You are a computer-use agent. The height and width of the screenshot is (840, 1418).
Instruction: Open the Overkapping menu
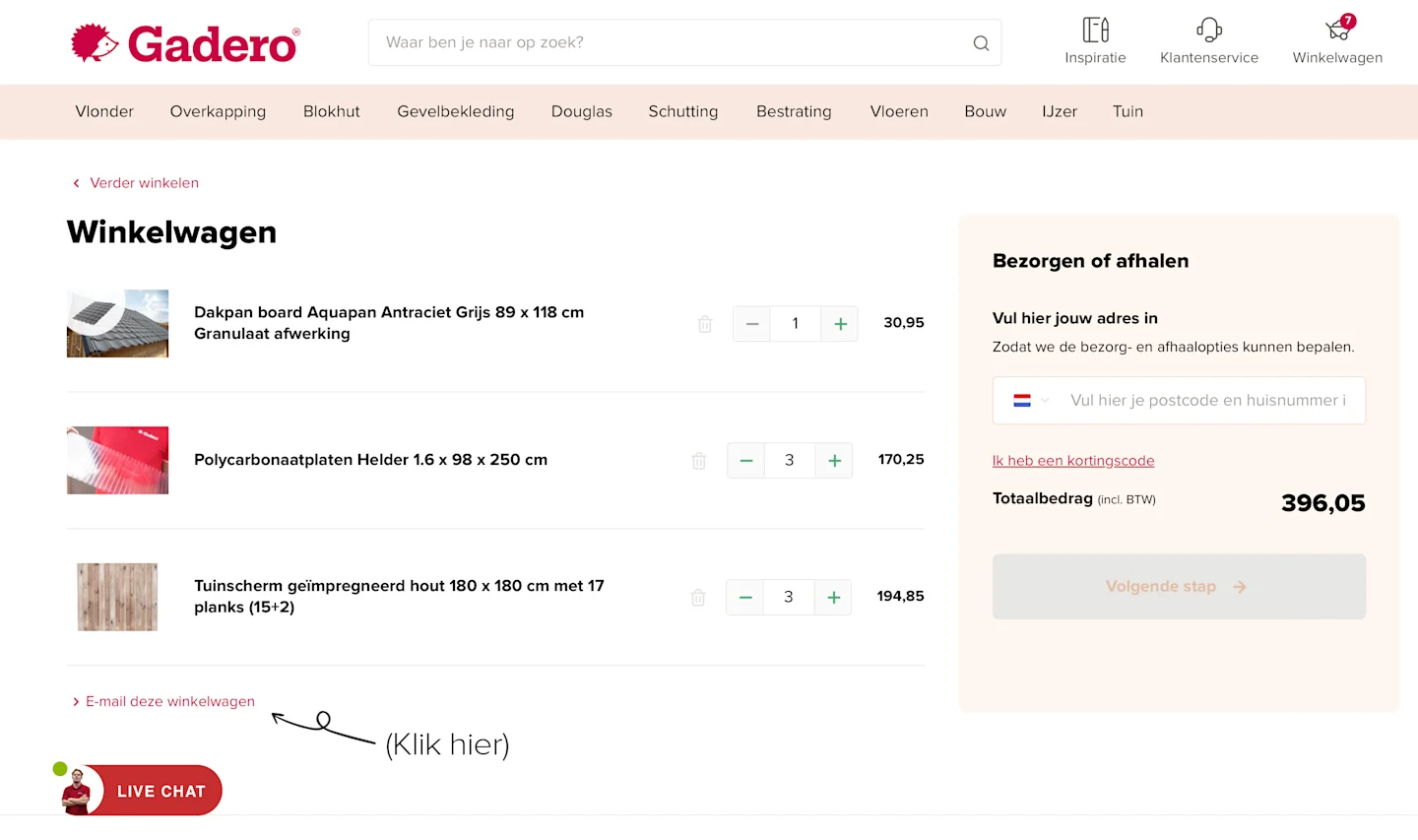[x=218, y=112]
